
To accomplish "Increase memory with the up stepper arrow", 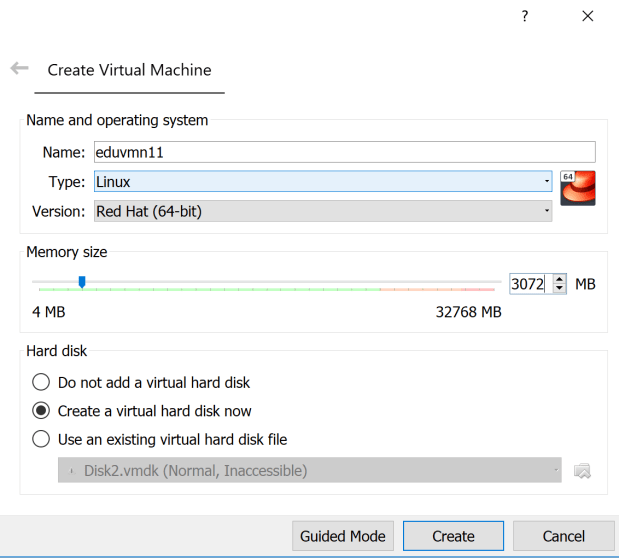I will [560, 279].
